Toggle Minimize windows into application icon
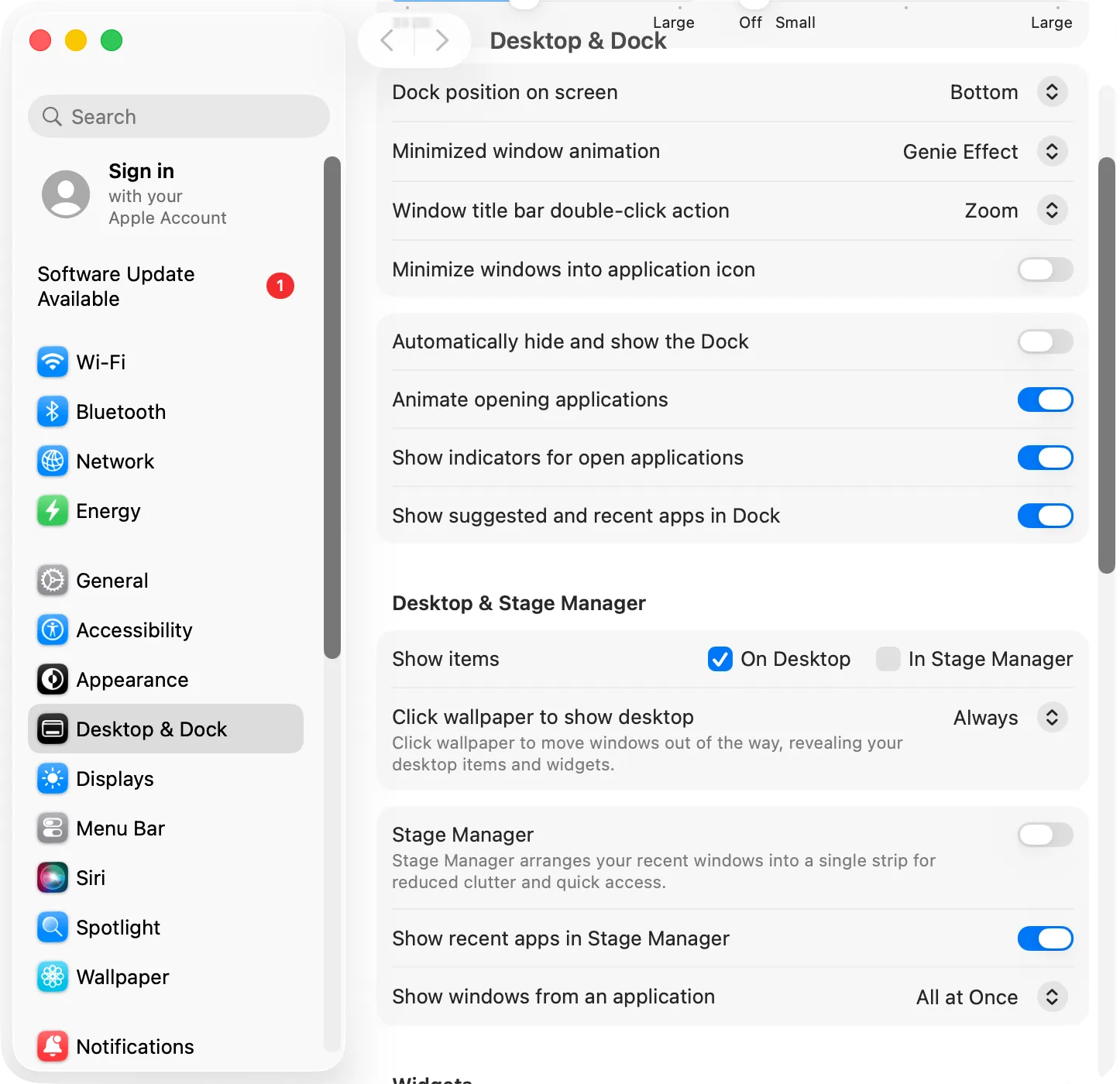The image size is (1120, 1084). [1045, 269]
